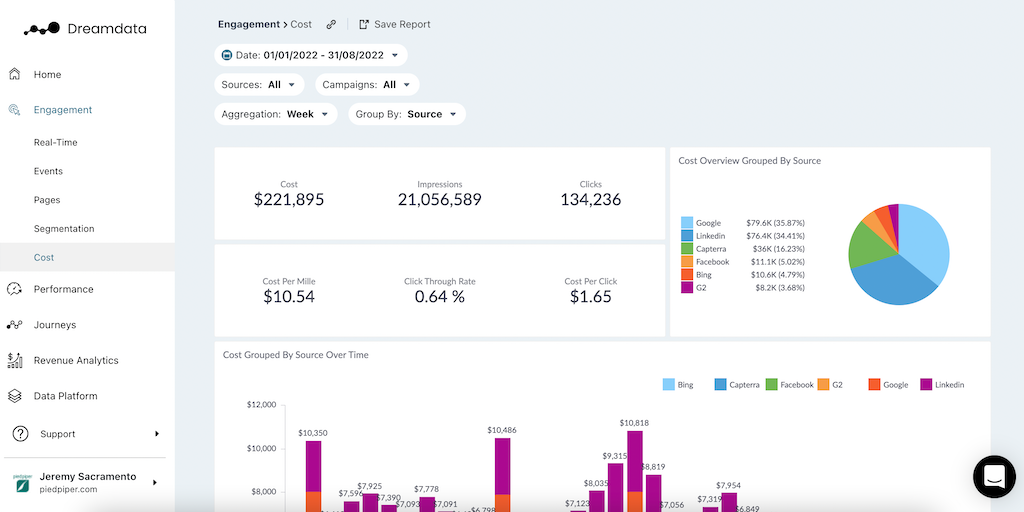Copy report link using chain icon
This screenshot has width=1024, height=512.
(332, 24)
